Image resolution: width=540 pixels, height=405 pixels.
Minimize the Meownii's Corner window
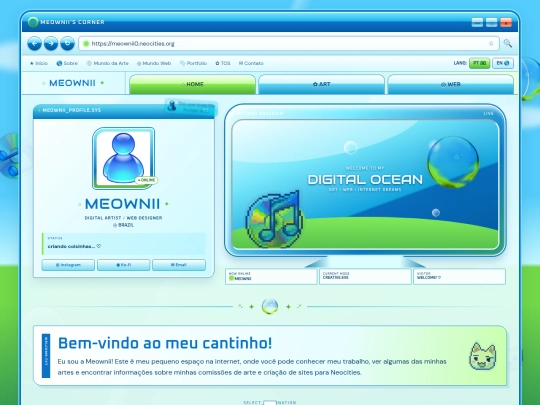coord(477,22)
